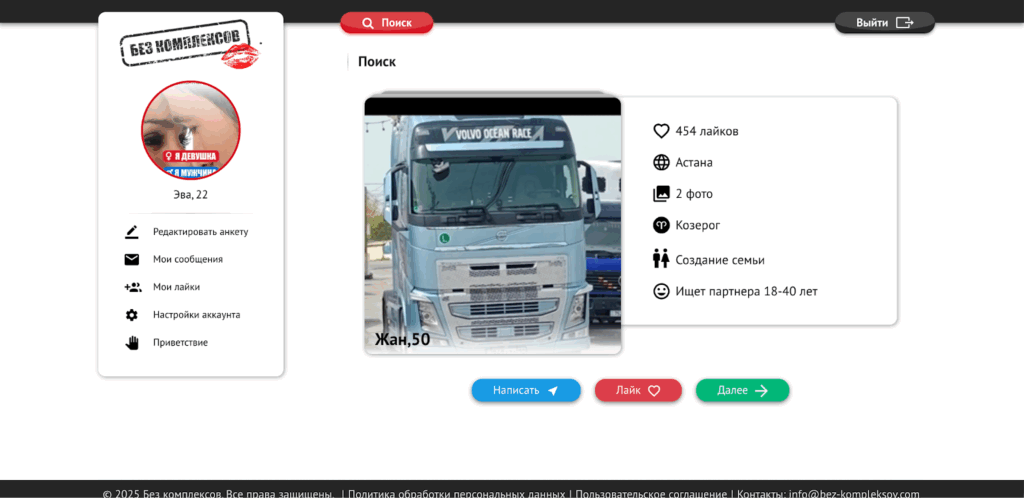Click the photo gallery icon by 2 фото
This screenshot has height=498, width=1024.
click(661, 194)
